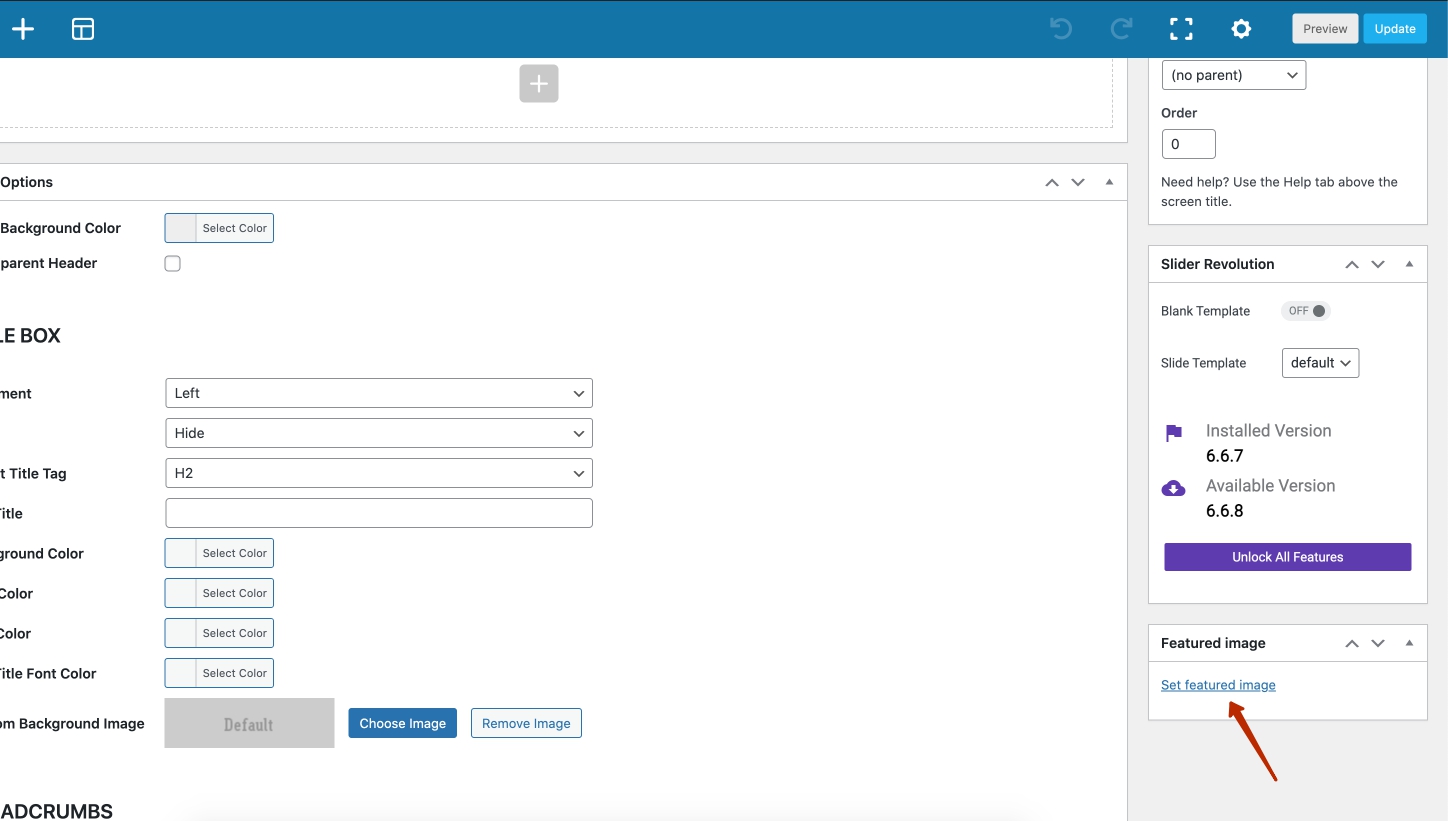
Task: Open the title tag dropdown showing H2
Action: point(378,473)
